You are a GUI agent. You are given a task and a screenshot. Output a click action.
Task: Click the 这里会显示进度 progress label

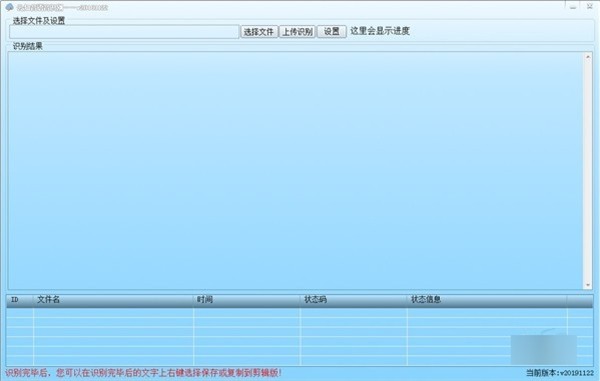[380, 31]
